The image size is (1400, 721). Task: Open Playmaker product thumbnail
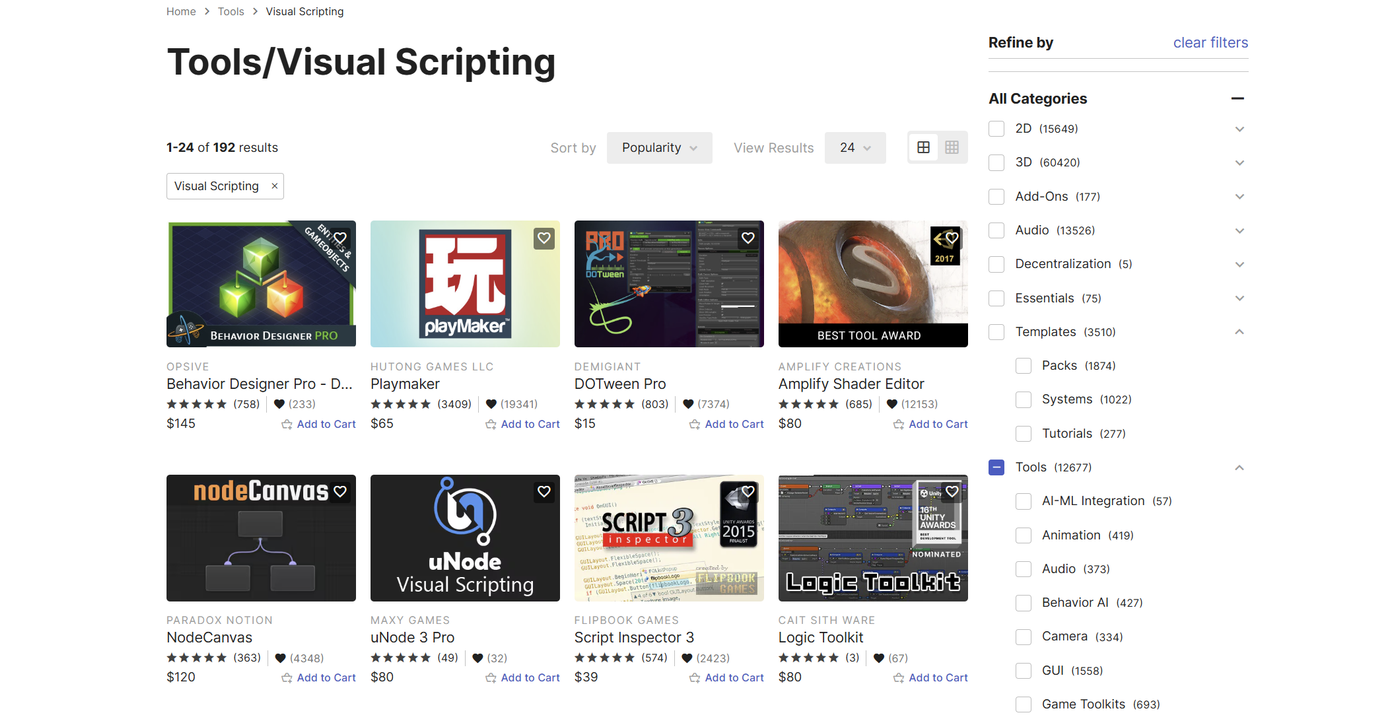coord(465,284)
